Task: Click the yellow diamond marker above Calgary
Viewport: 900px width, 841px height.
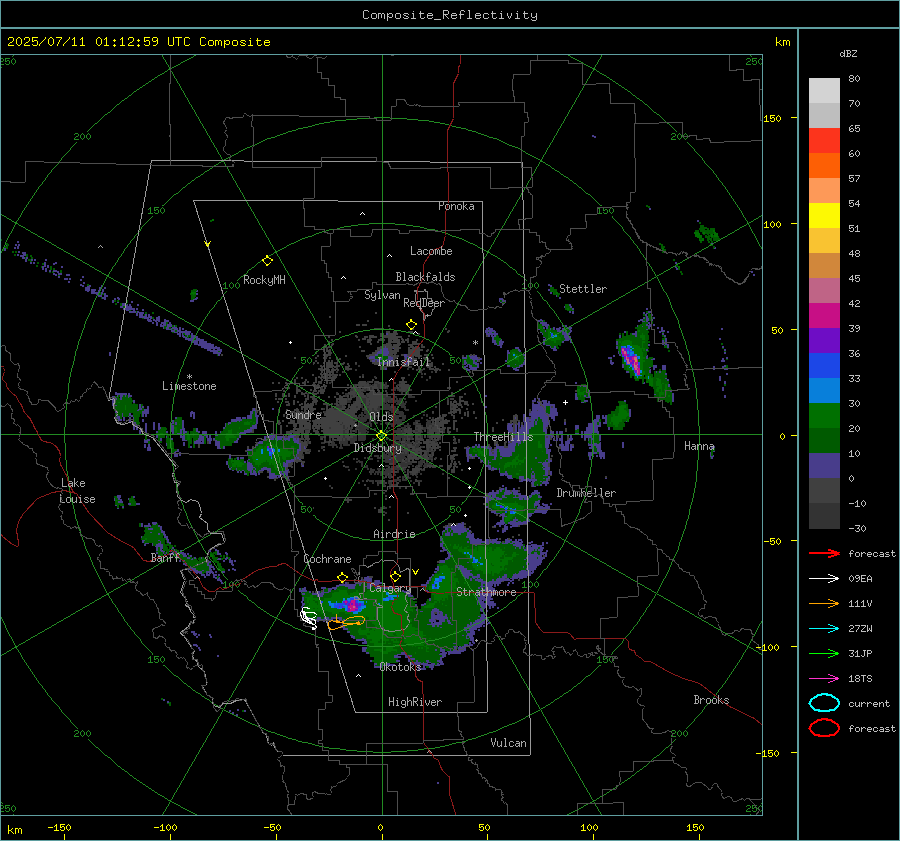Action: pyautogui.click(x=395, y=576)
